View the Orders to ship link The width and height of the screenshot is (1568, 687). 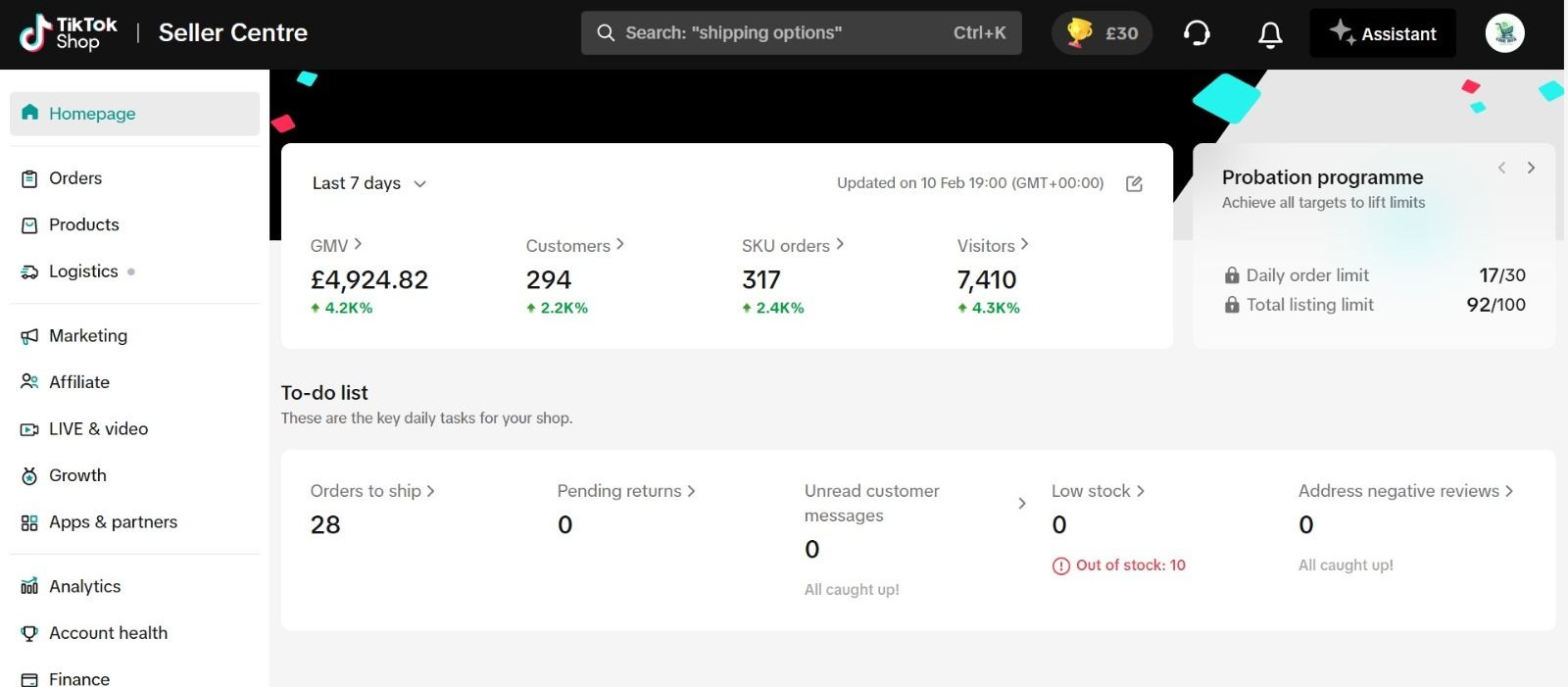pyautogui.click(x=371, y=491)
